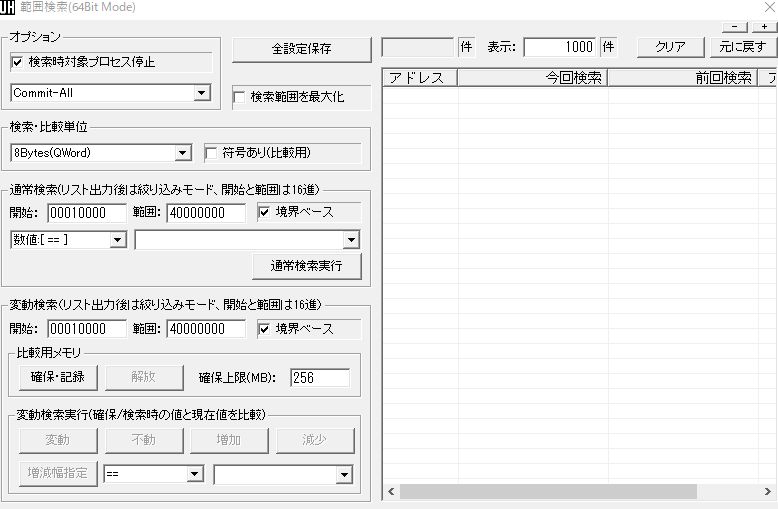
Task: Open the 数値:[ == ] condition dropdown
Action: tap(118, 240)
